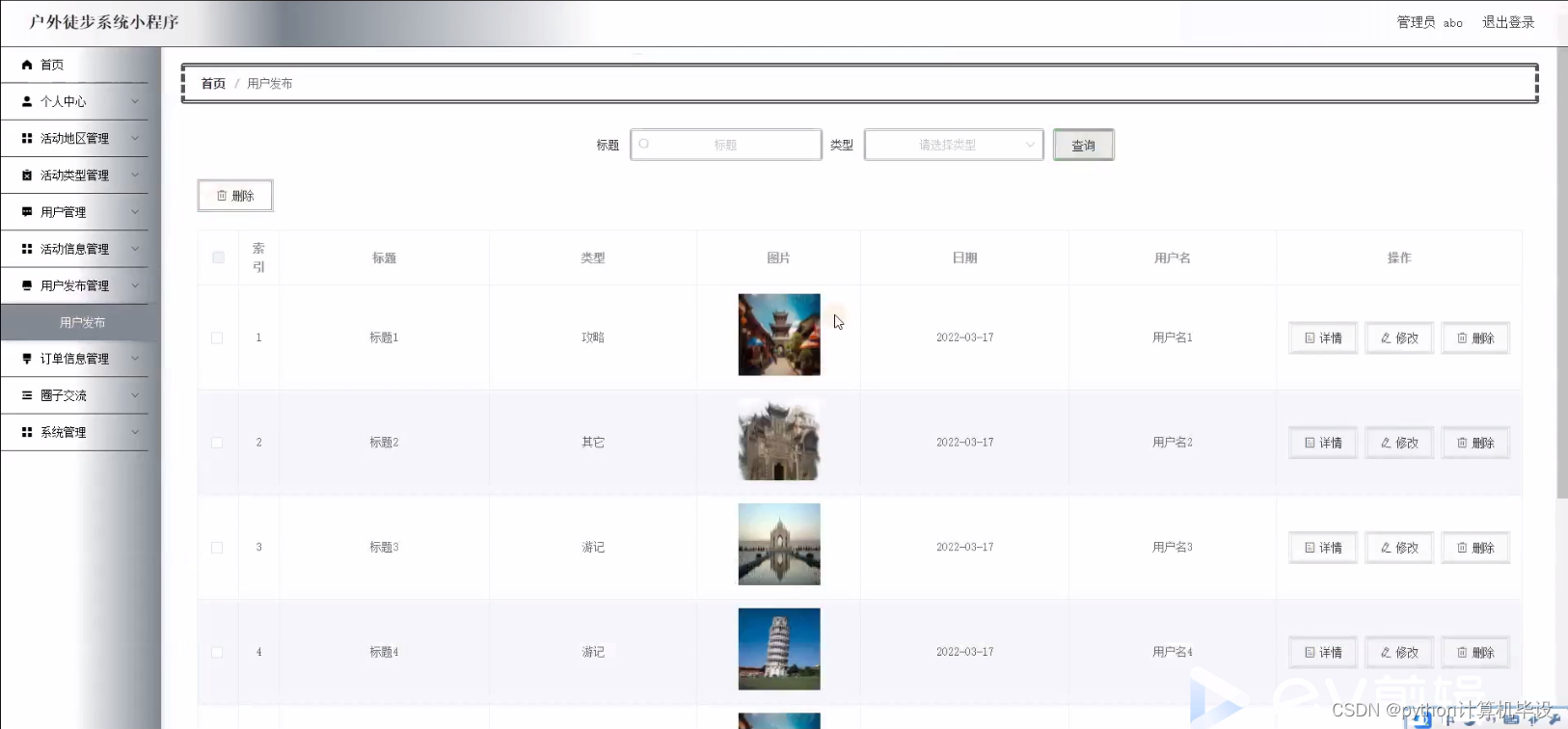Click 删除 trash icon in row 标题3

(1462, 548)
